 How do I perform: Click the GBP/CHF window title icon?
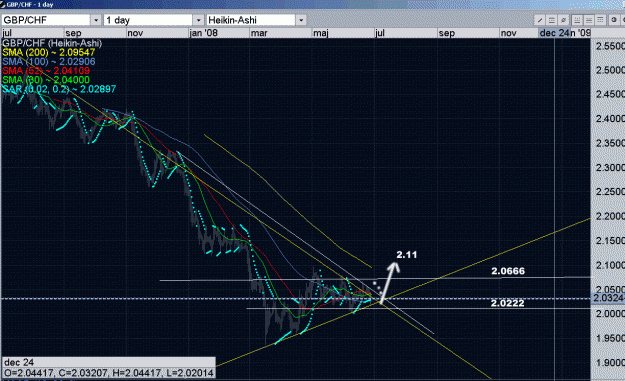[x=3, y=4]
